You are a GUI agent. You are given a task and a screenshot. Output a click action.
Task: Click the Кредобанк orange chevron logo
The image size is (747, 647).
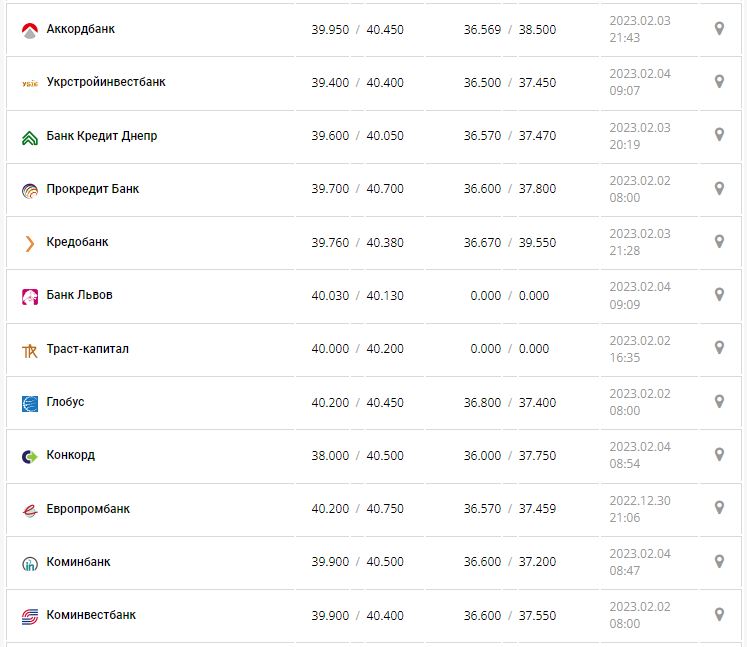click(x=29, y=243)
